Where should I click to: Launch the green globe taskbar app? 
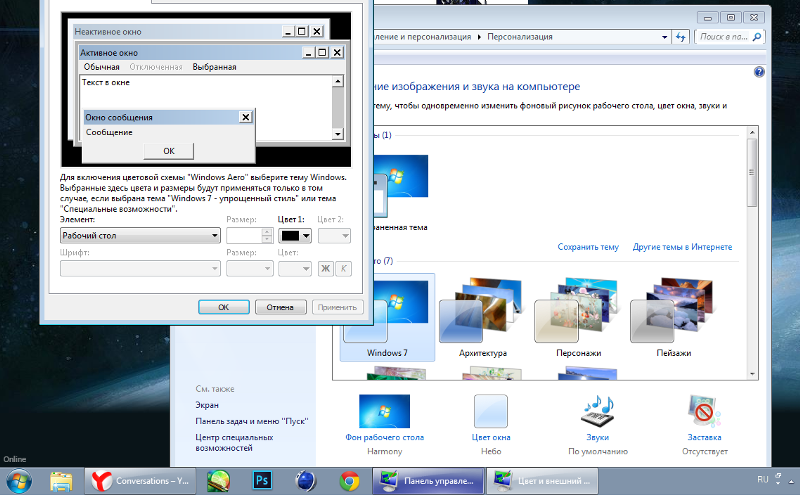coord(218,481)
